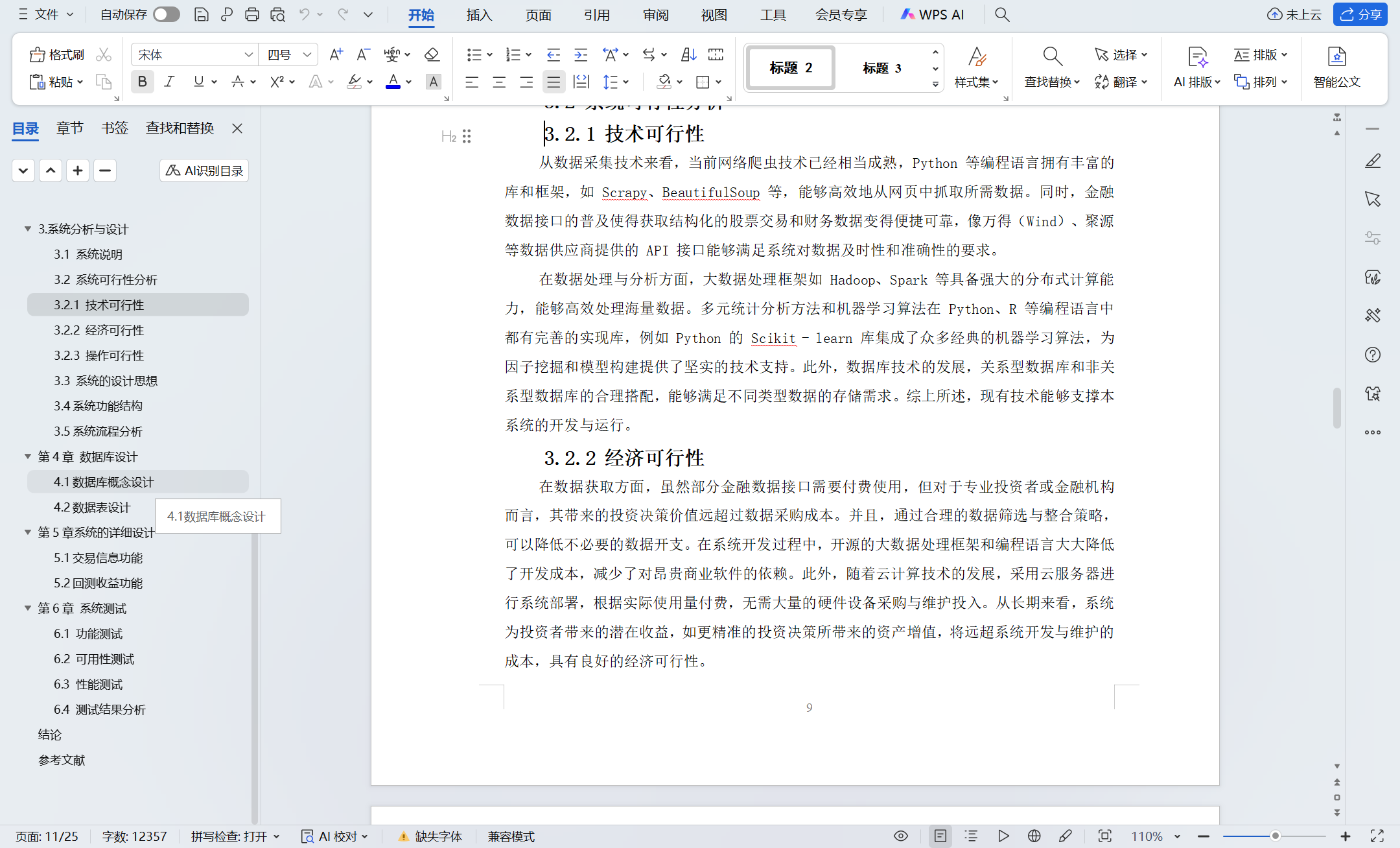1400x848 pixels.
Task: Click the drag handle beside heading 3.2.1
Action: 467,136
